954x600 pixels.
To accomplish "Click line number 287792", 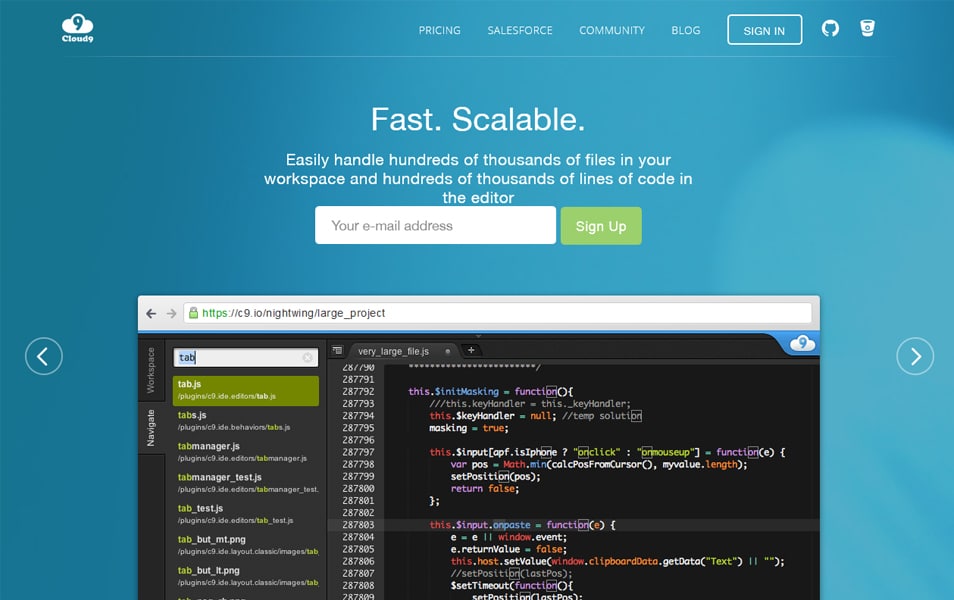I will [x=358, y=391].
